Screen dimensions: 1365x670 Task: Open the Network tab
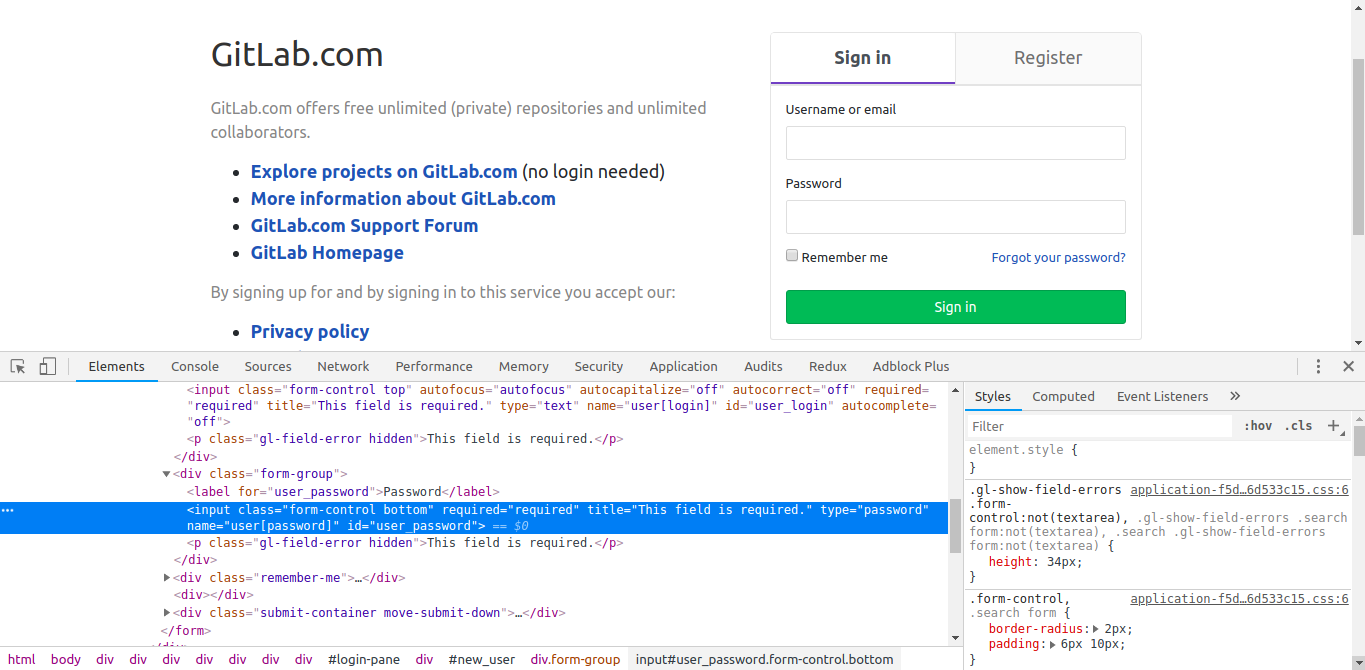pyautogui.click(x=343, y=367)
